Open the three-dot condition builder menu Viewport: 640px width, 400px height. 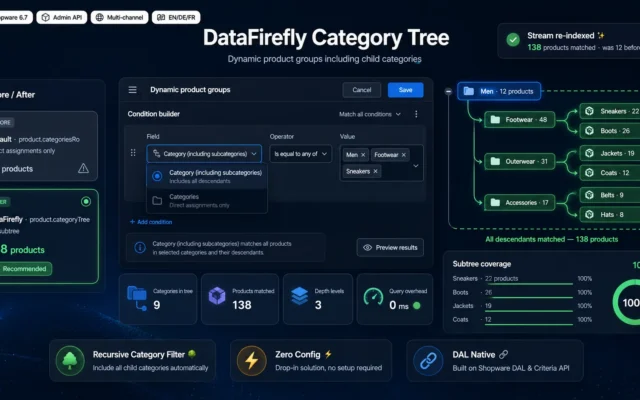tap(416, 114)
